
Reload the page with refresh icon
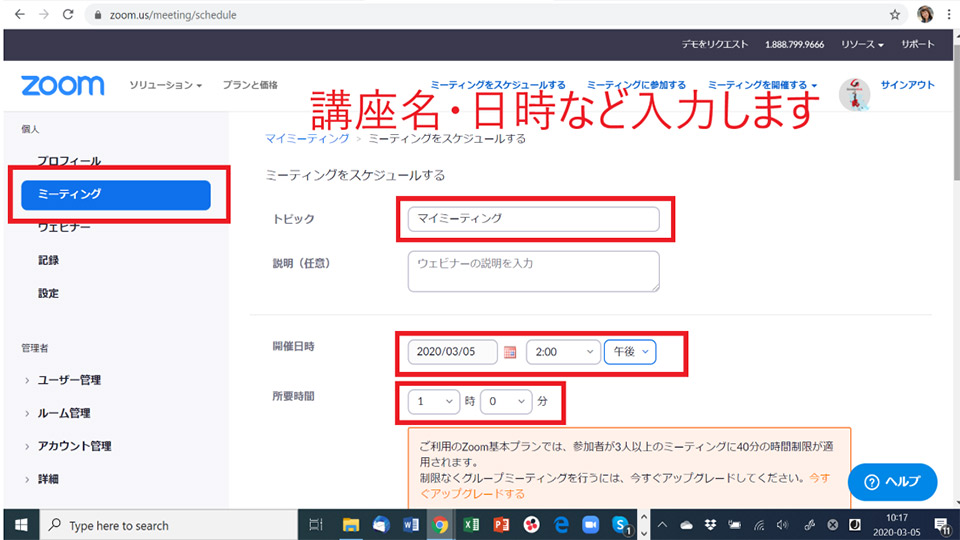click(x=67, y=14)
